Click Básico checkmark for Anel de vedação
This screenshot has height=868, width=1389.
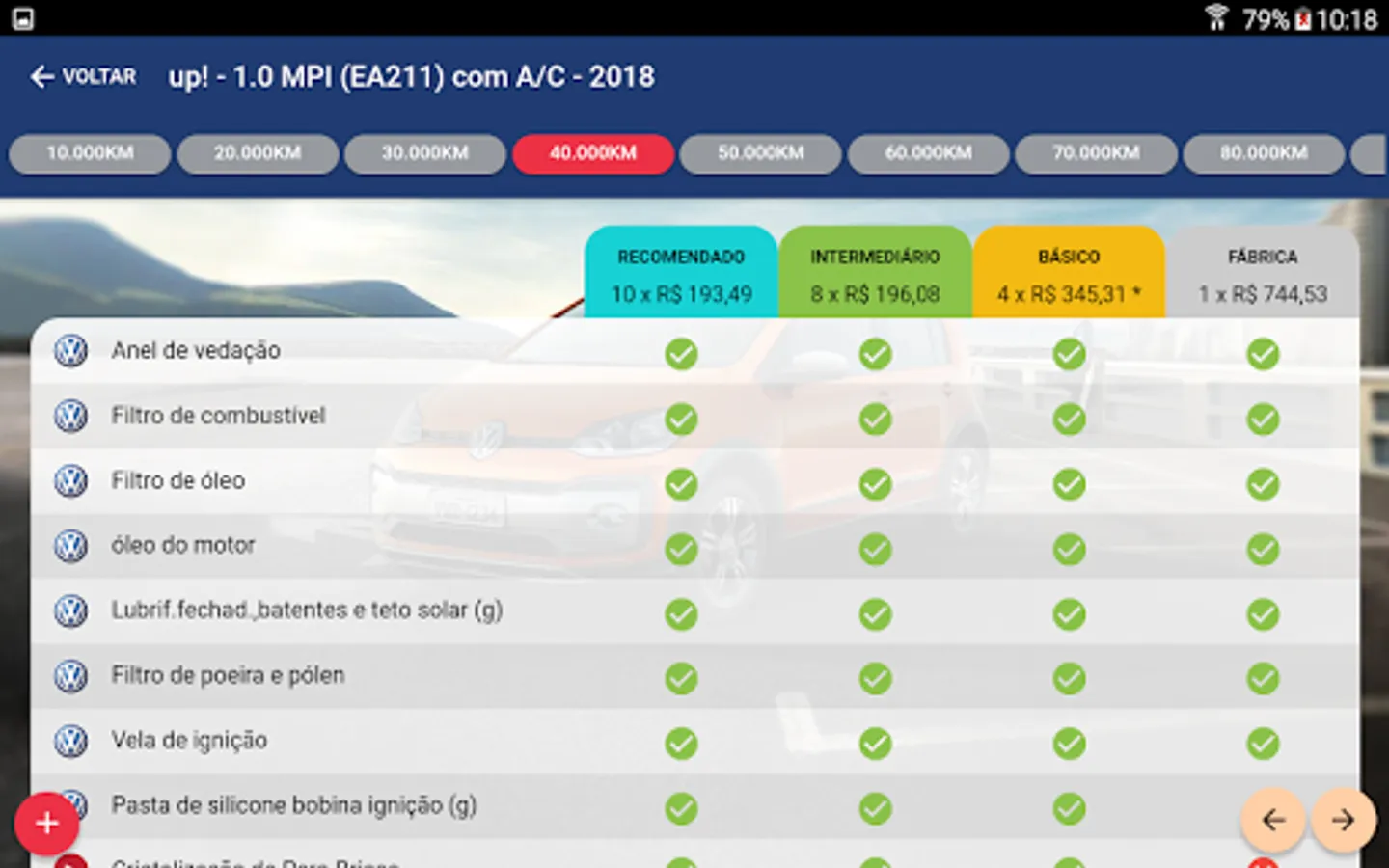click(1069, 354)
